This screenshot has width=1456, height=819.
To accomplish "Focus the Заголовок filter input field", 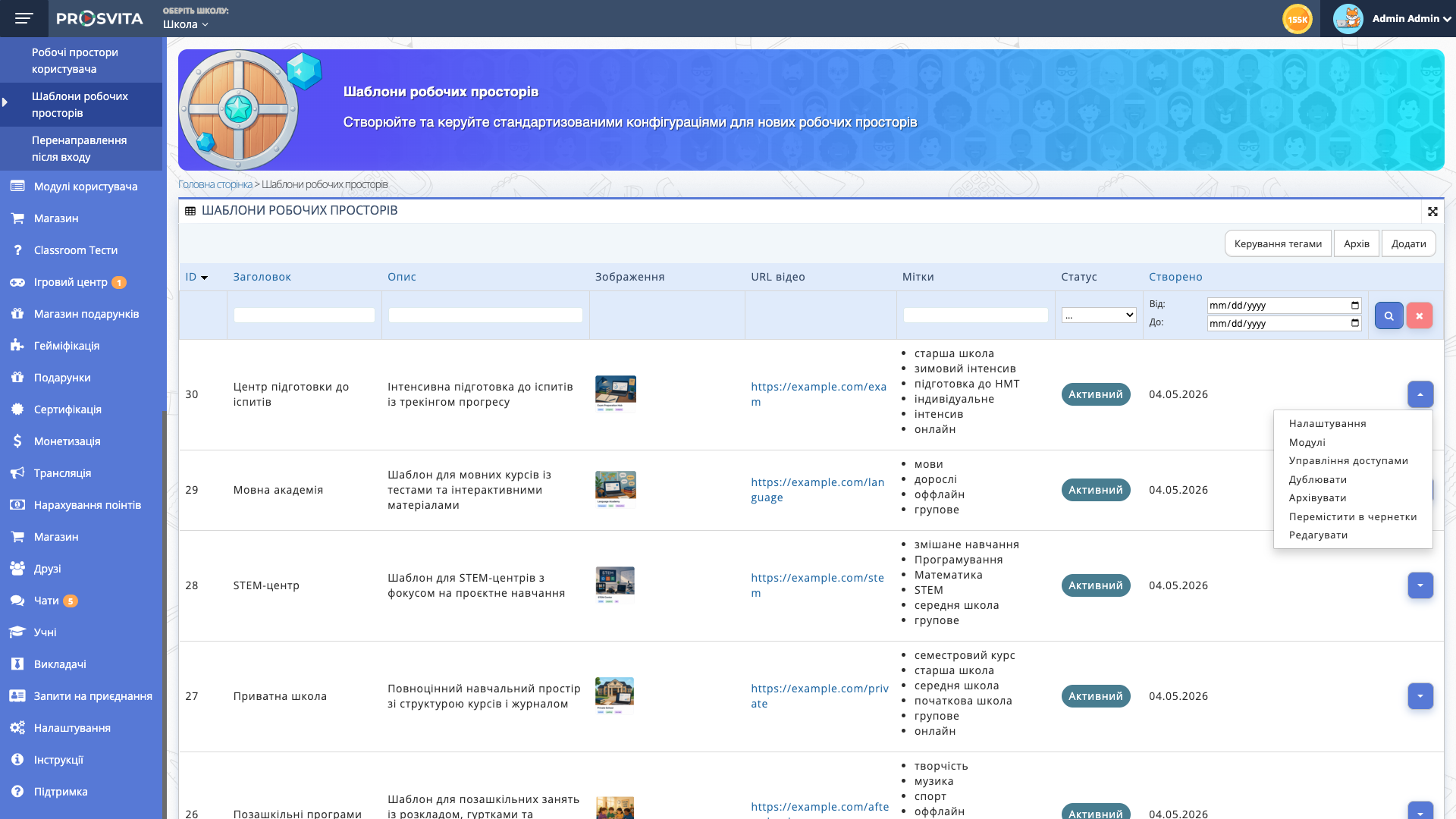I will pos(304,315).
